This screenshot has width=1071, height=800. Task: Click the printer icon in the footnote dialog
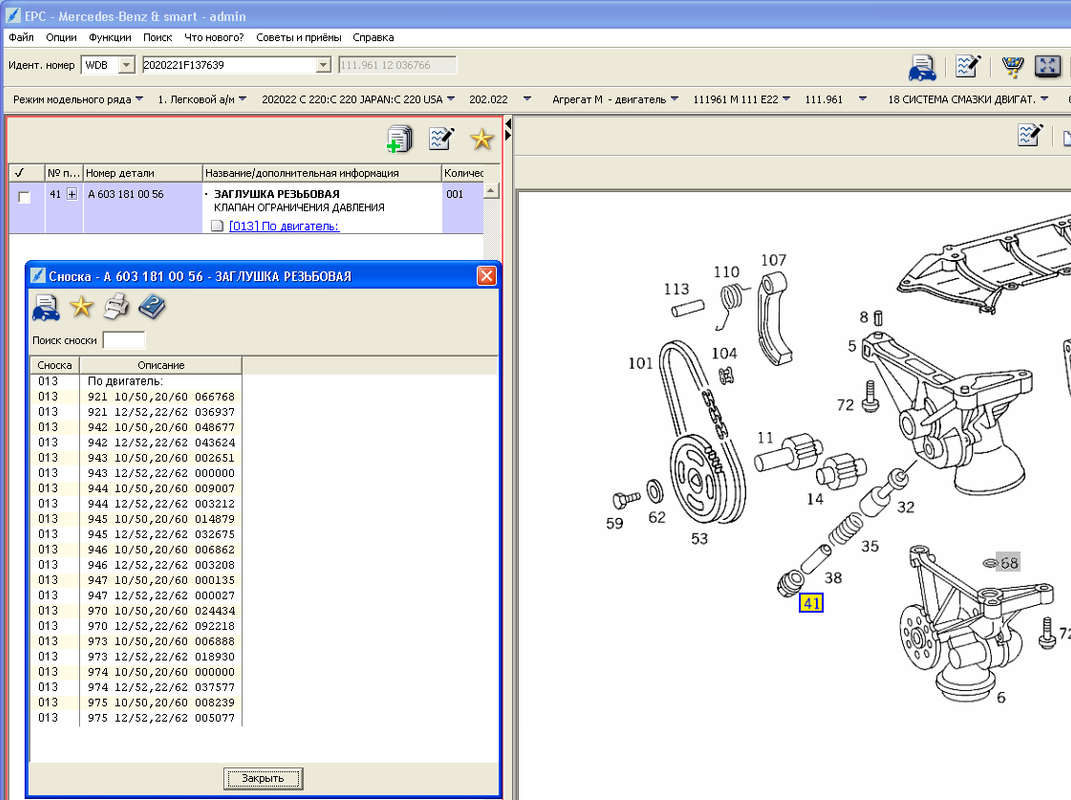tap(117, 306)
